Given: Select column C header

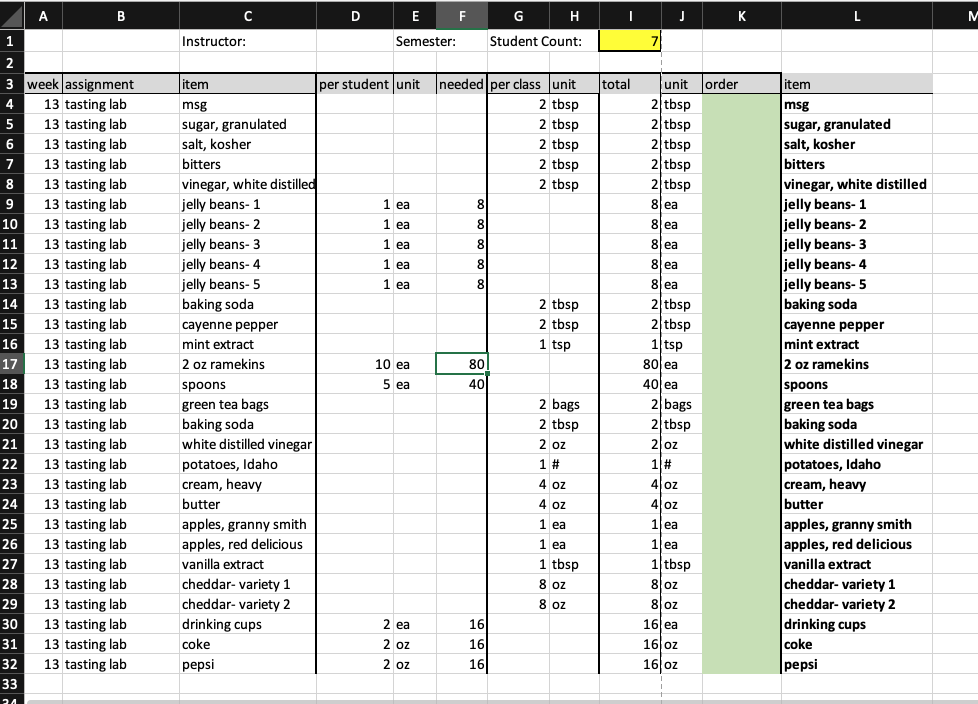Looking at the screenshot, I should click(248, 16).
